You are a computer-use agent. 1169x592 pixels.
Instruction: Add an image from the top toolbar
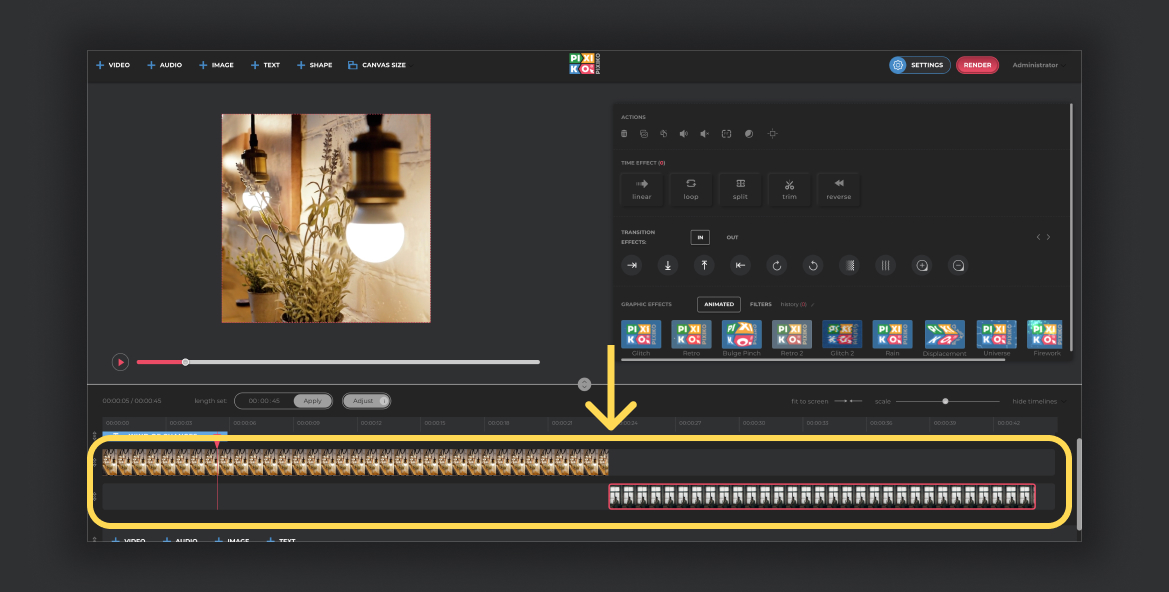216,65
